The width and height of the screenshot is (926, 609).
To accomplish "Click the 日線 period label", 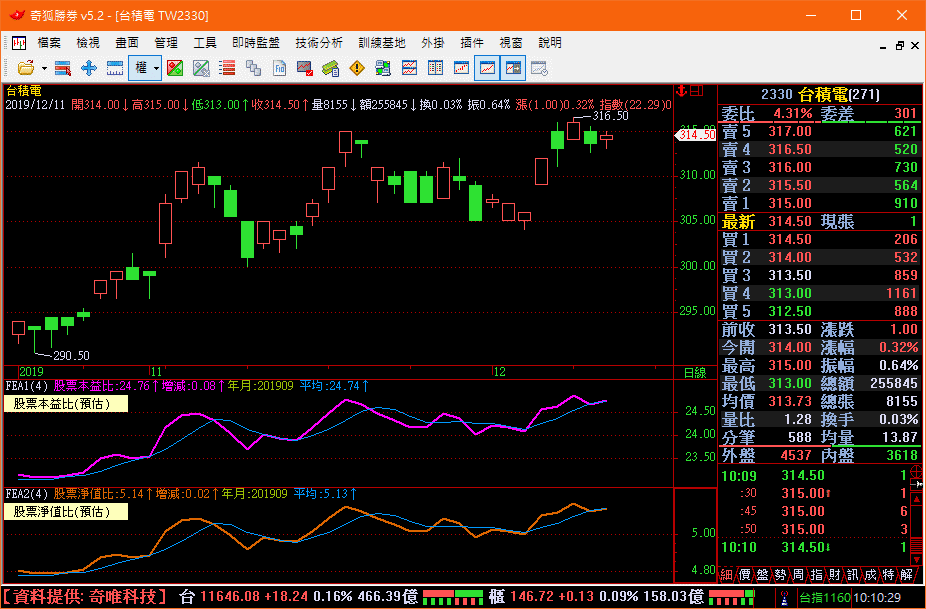I will pos(695,372).
